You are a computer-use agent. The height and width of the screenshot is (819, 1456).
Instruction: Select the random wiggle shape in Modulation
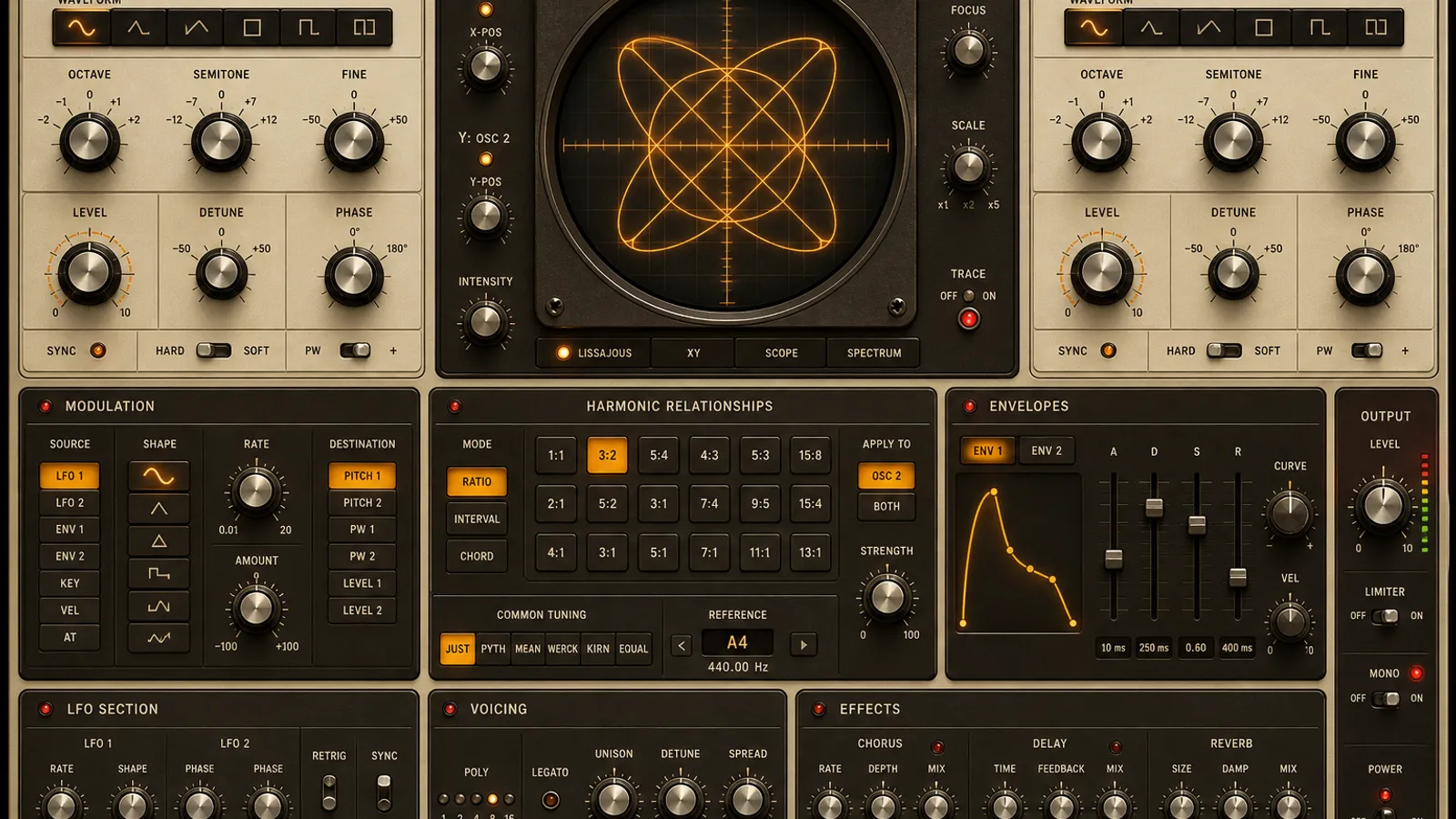pos(158,638)
